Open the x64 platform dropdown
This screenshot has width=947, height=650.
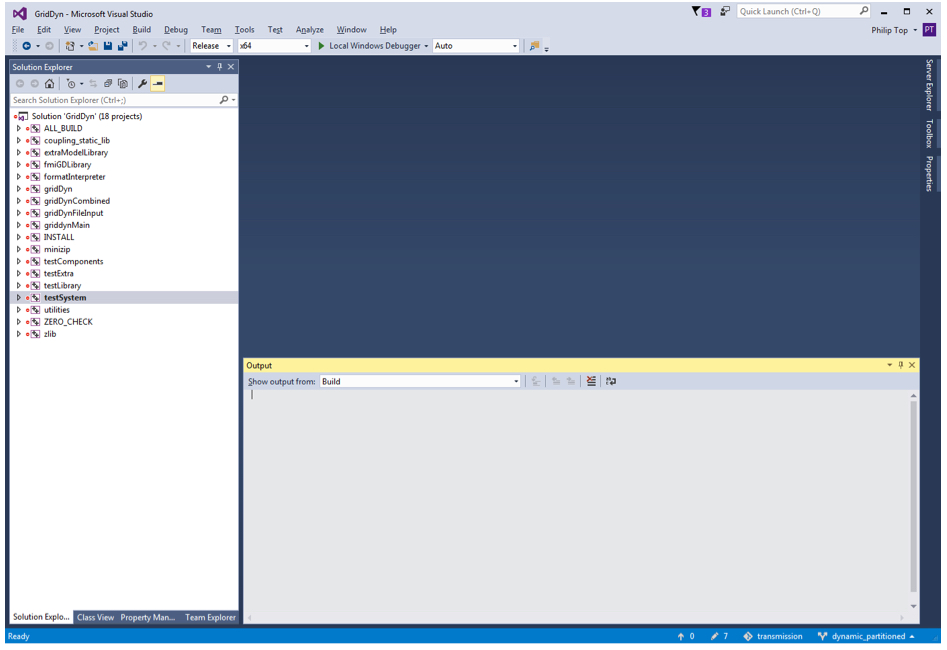tap(274, 46)
